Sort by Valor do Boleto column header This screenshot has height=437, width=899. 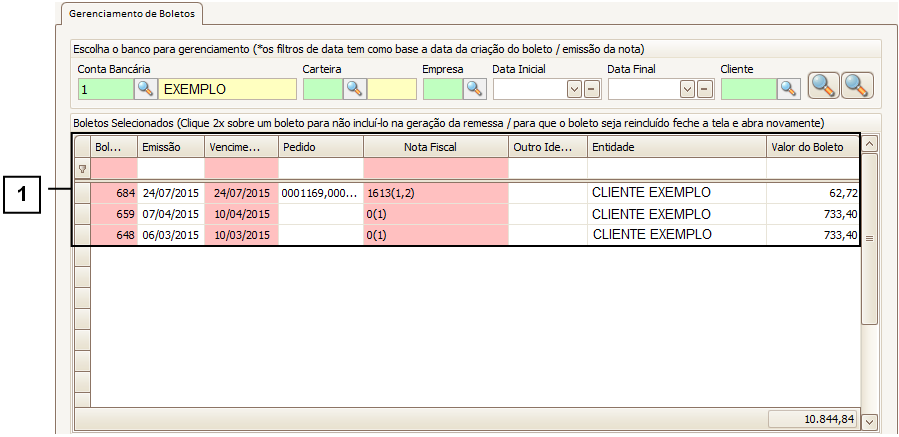click(x=811, y=147)
